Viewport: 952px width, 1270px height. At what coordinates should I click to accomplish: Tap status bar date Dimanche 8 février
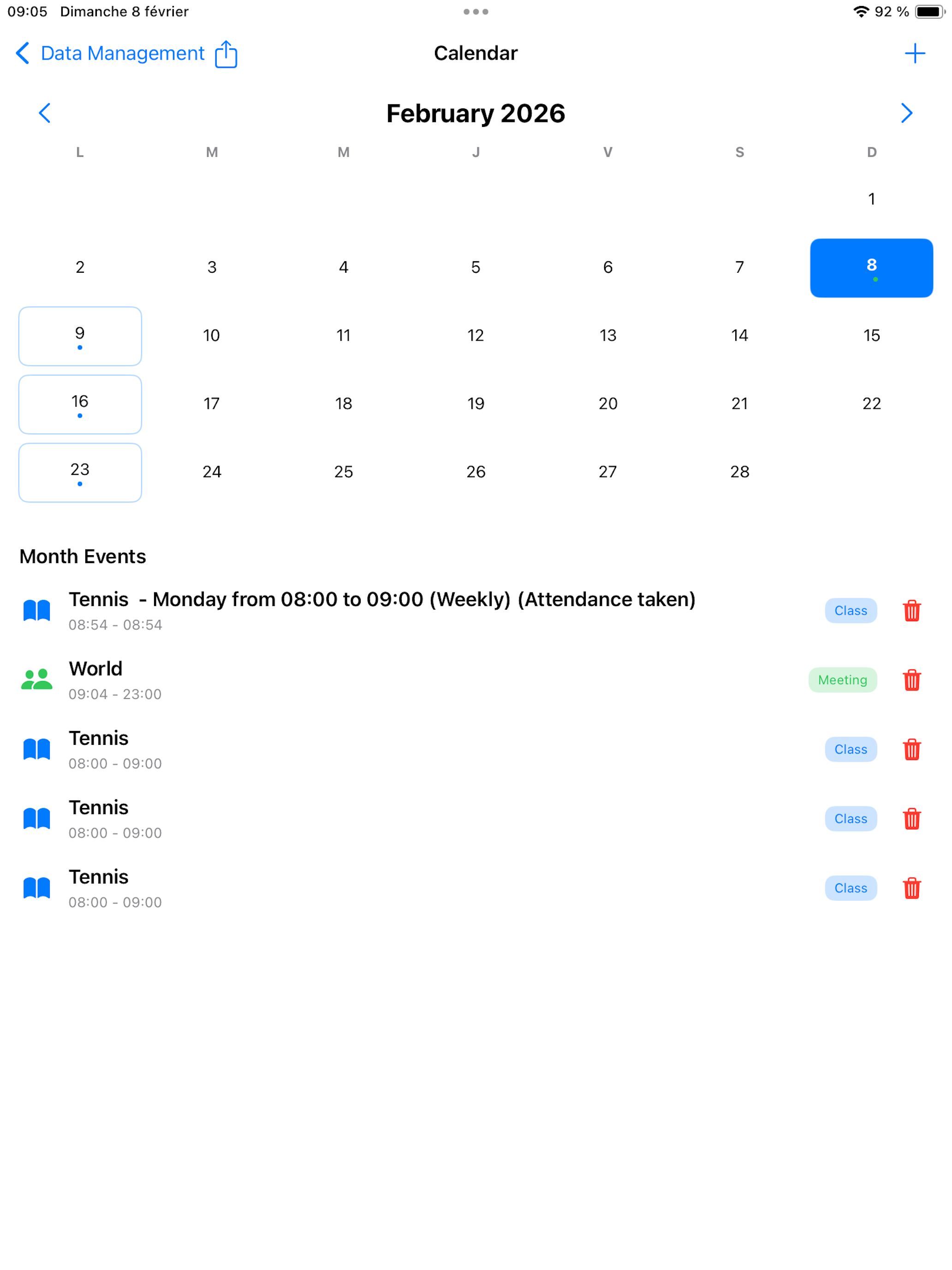click(x=125, y=12)
